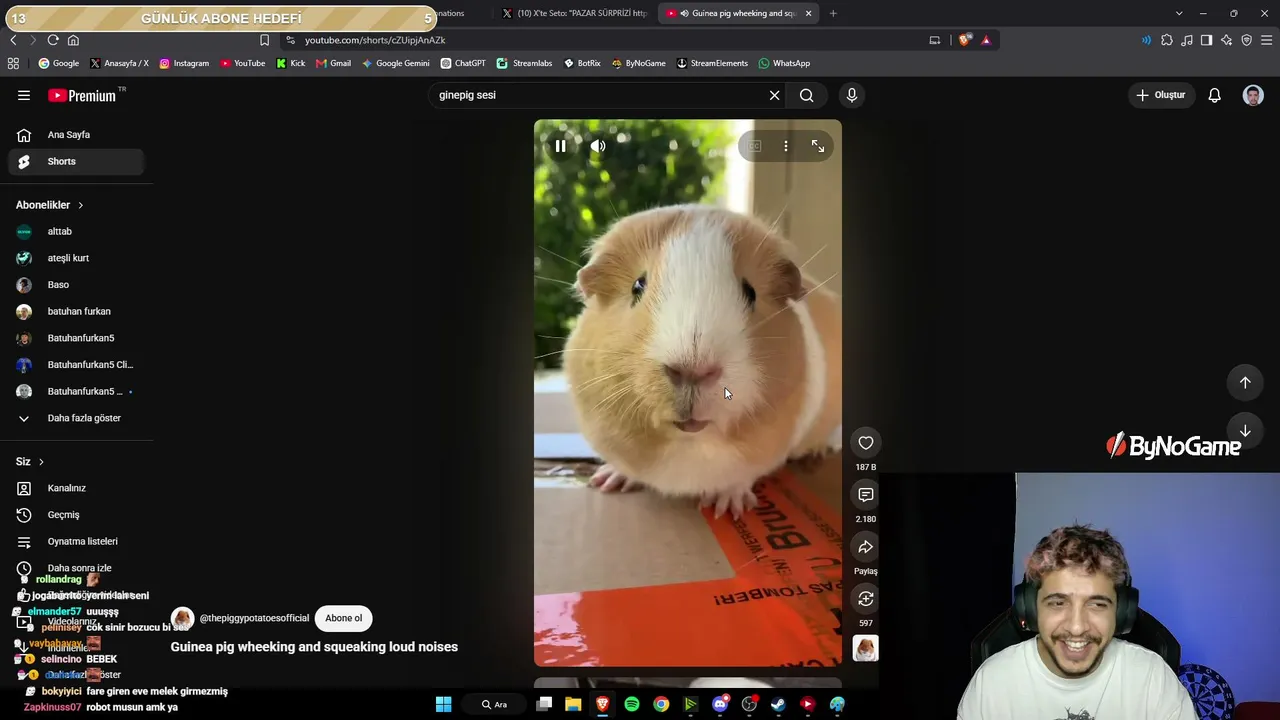The width and height of the screenshot is (1280, 720).
Task: Mute the Shorts video volume
Action: pyautogui.click(x=598, y=146)
